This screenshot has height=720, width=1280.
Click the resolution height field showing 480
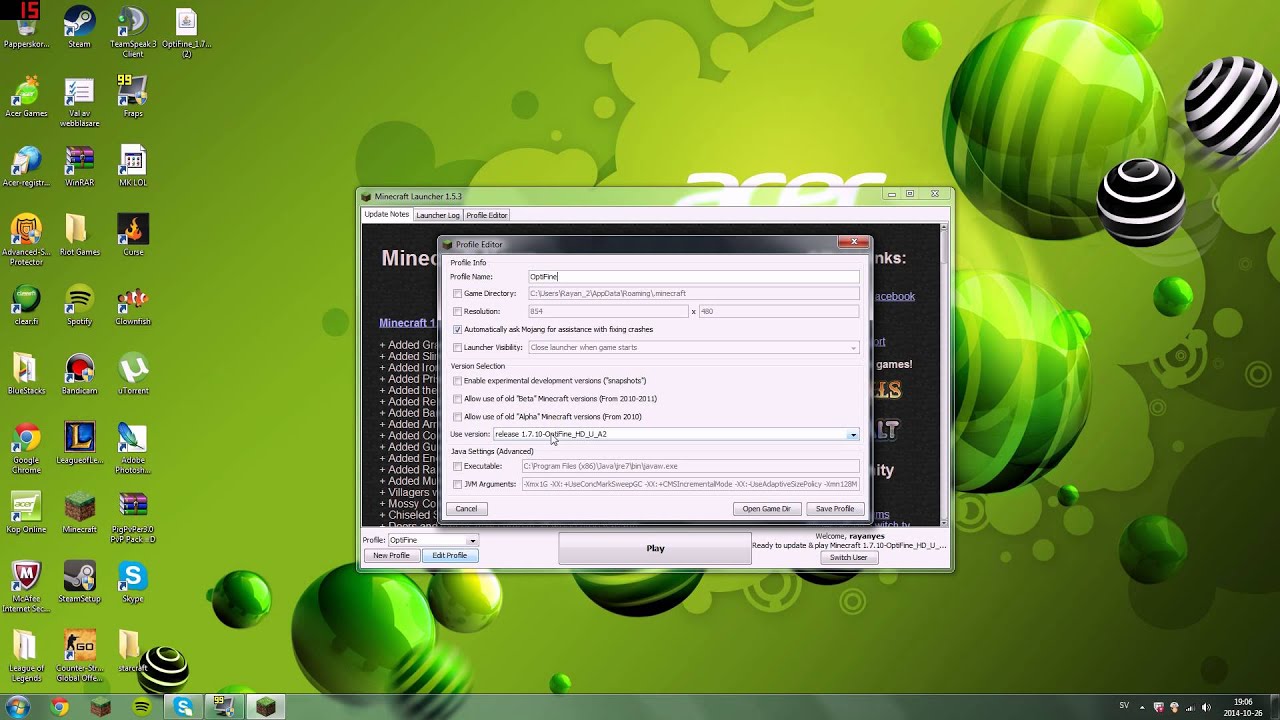pos(779,312)
